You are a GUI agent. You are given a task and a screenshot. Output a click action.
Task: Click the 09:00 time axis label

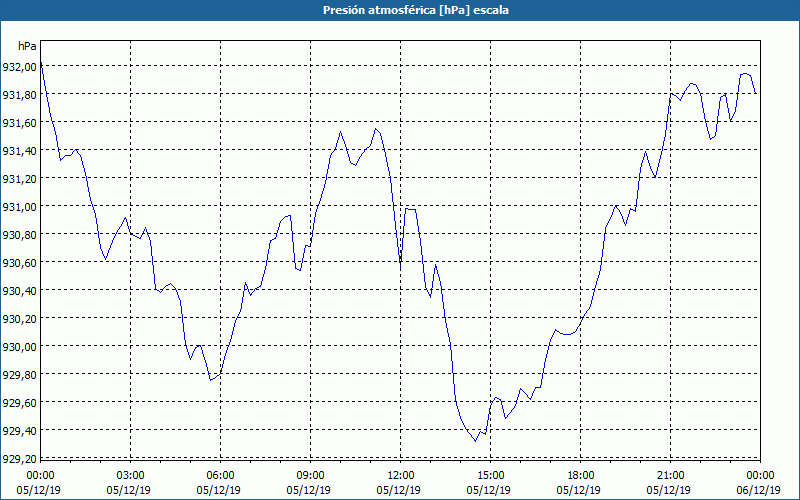click(x=310, y=476)
